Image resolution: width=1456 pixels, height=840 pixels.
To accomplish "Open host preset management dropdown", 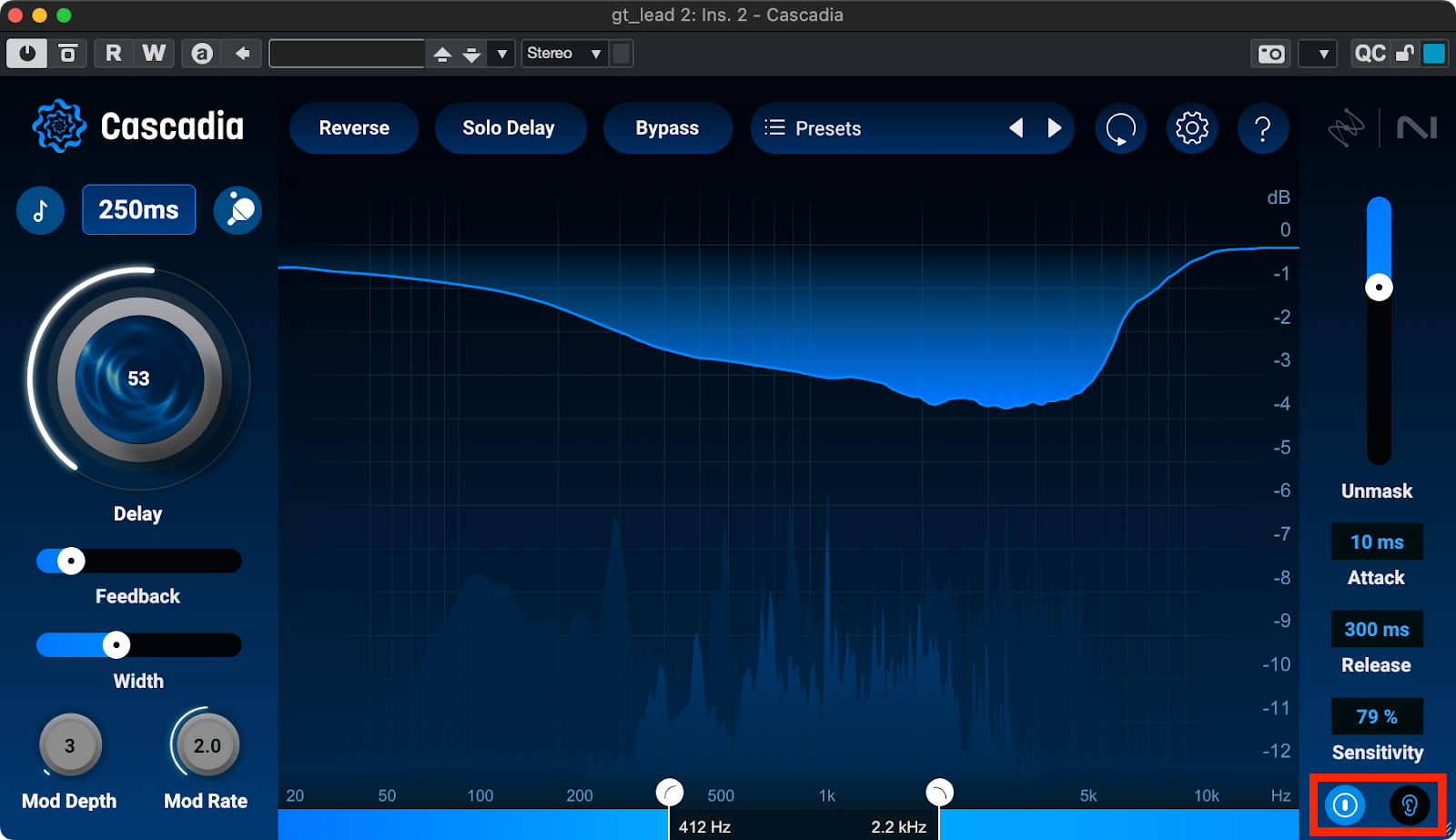I will [501, 55].
